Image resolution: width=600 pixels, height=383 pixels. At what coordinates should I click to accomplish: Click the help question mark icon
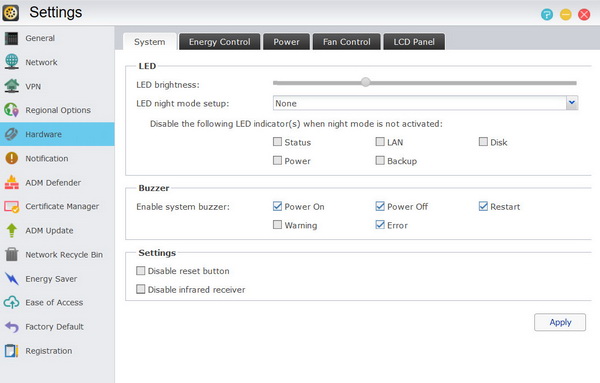[x=547, y=15]
